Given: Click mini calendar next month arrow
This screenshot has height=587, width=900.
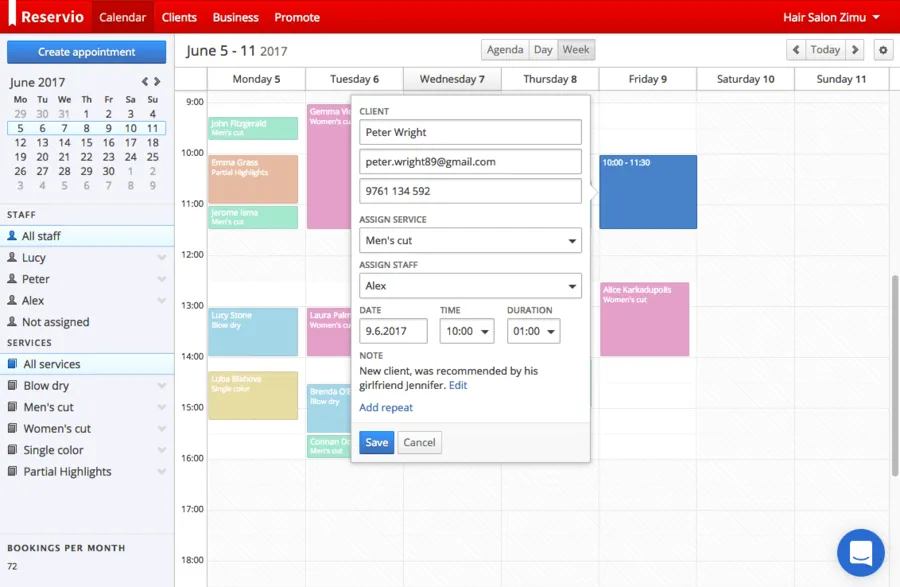Looking at the screenshot, I should click(x=157, y=82).
